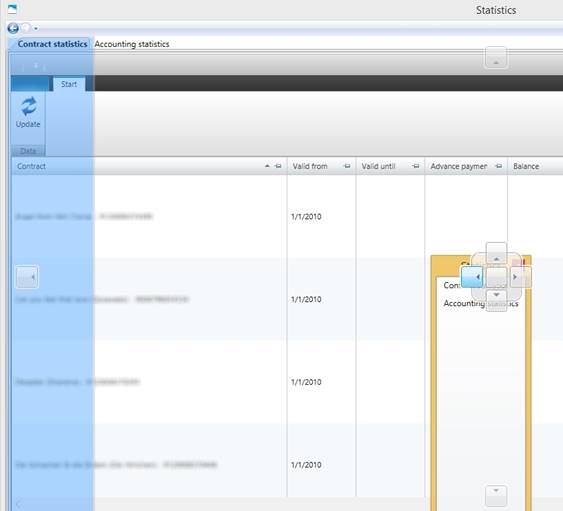This screenshot has width=563, height=511.
Task: Switch to Accounting statistics tab
Action: 132,44
